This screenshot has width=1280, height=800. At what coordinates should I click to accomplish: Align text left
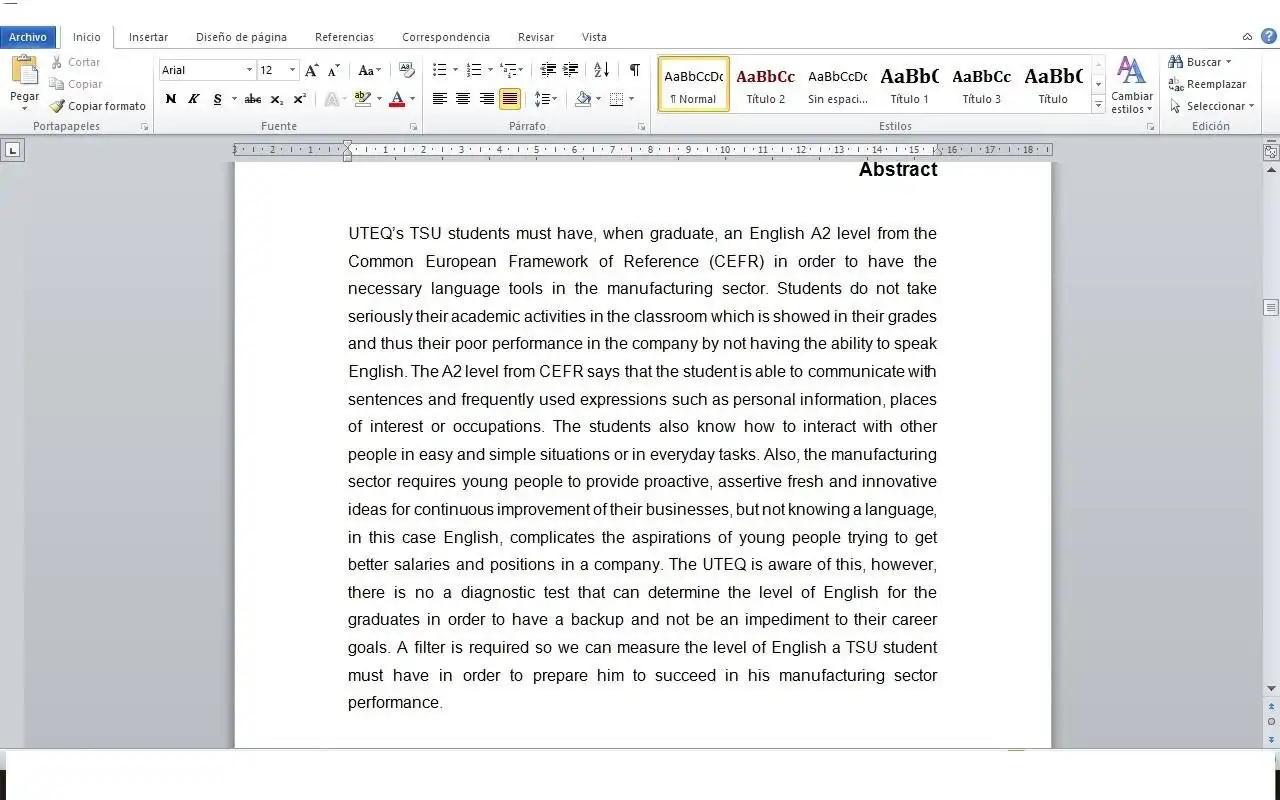click(x=439, y=99)
